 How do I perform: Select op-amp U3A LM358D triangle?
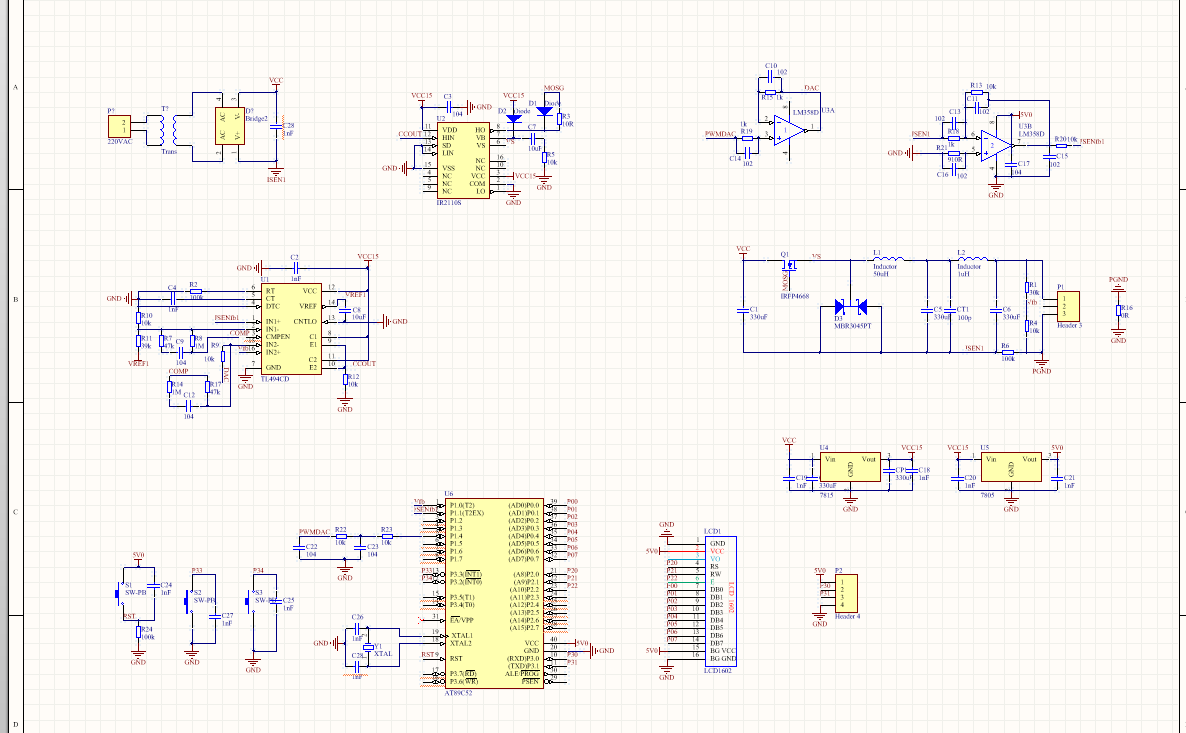pyautogui.click(x=790, y=131)
